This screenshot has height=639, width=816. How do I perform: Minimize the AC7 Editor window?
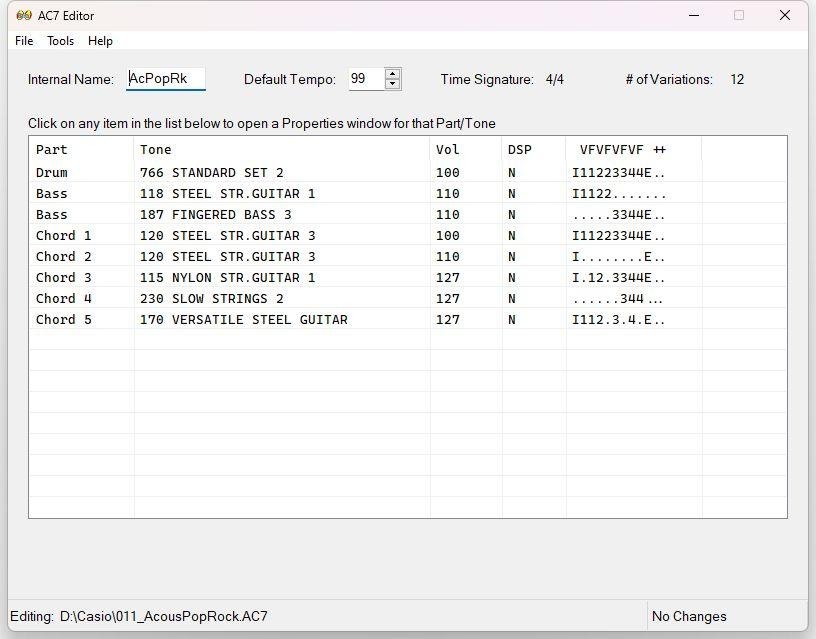point(694,16)
